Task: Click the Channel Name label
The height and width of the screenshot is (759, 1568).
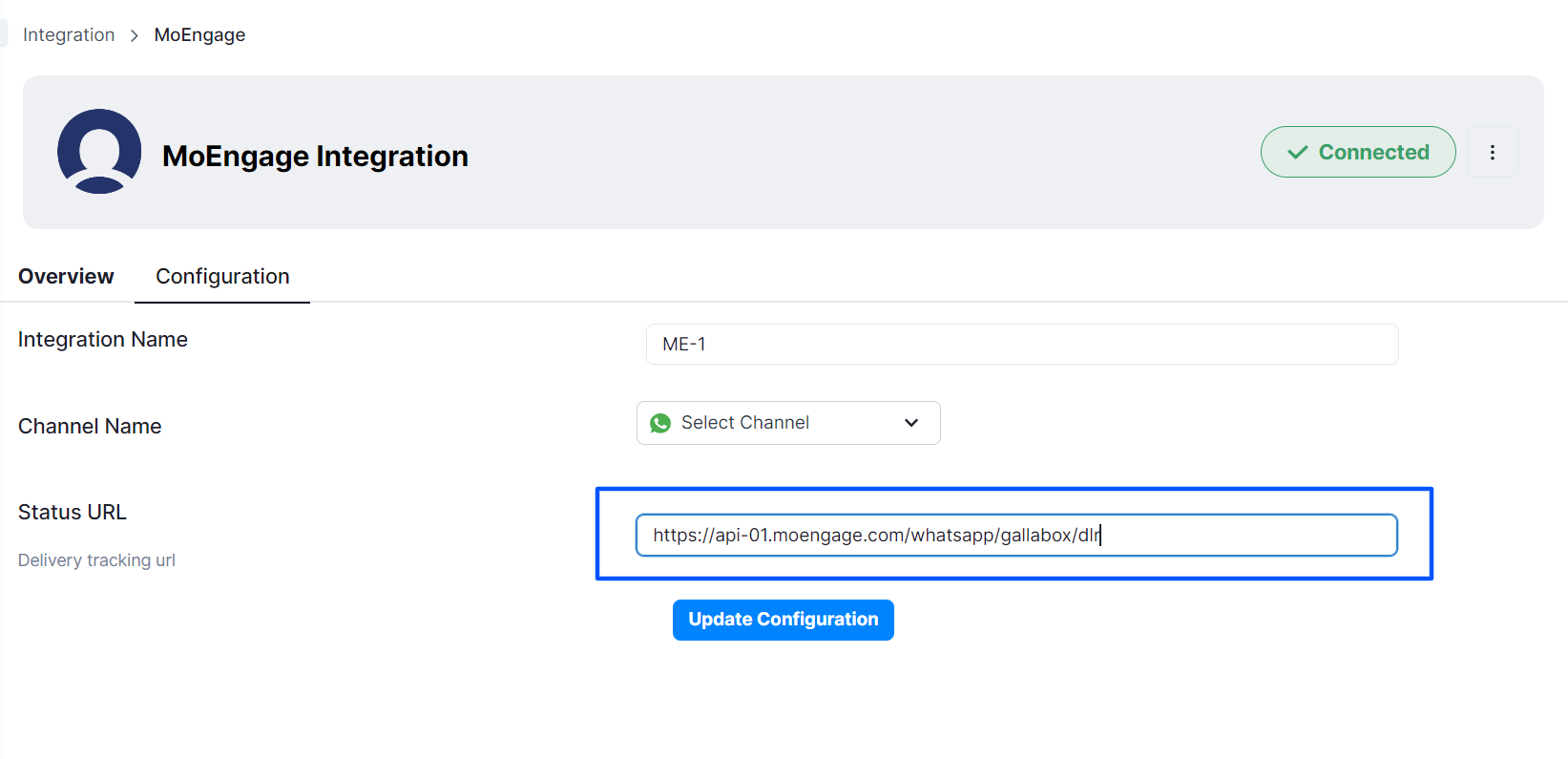Action: pos(90,427)
